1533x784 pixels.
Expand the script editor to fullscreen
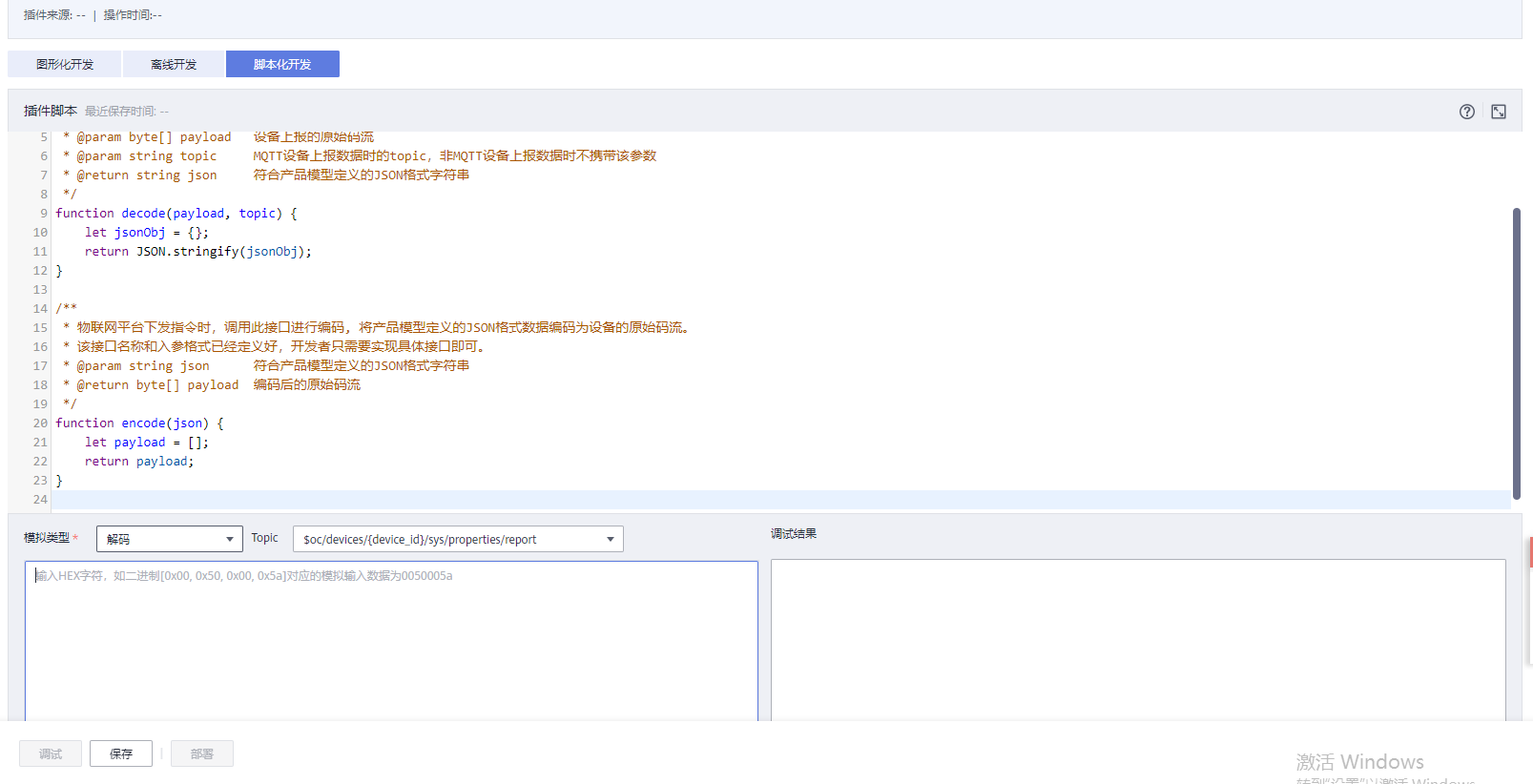tap(1499, 112)
